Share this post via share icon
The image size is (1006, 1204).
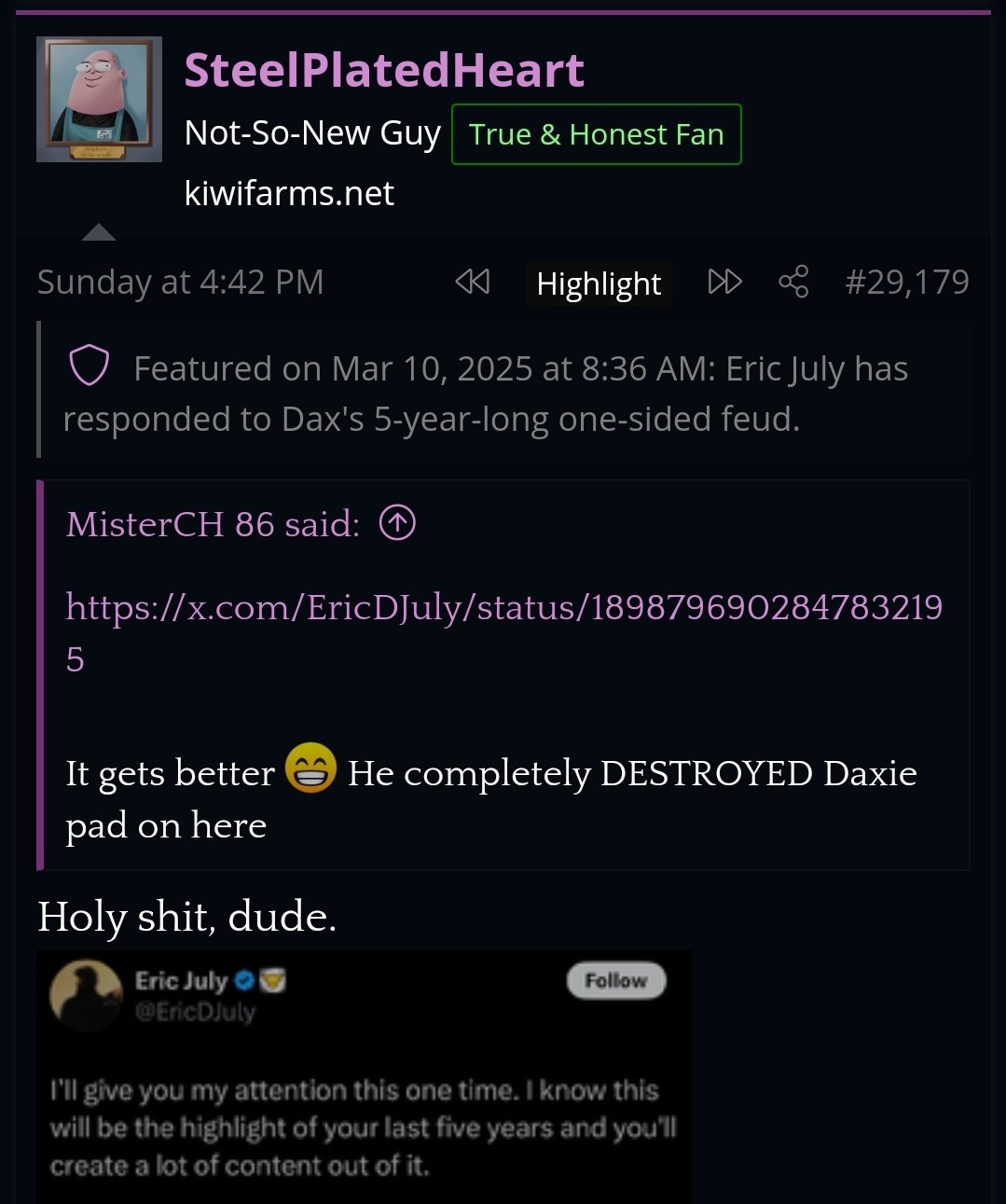pos(793,282)
